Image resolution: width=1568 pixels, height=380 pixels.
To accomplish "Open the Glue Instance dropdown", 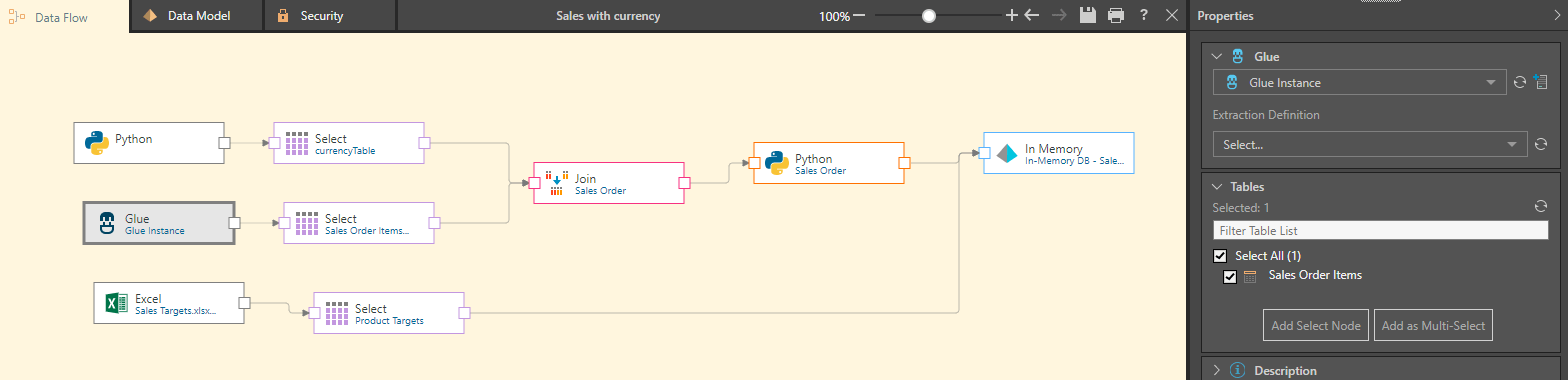I will (x=1359, y=83).
